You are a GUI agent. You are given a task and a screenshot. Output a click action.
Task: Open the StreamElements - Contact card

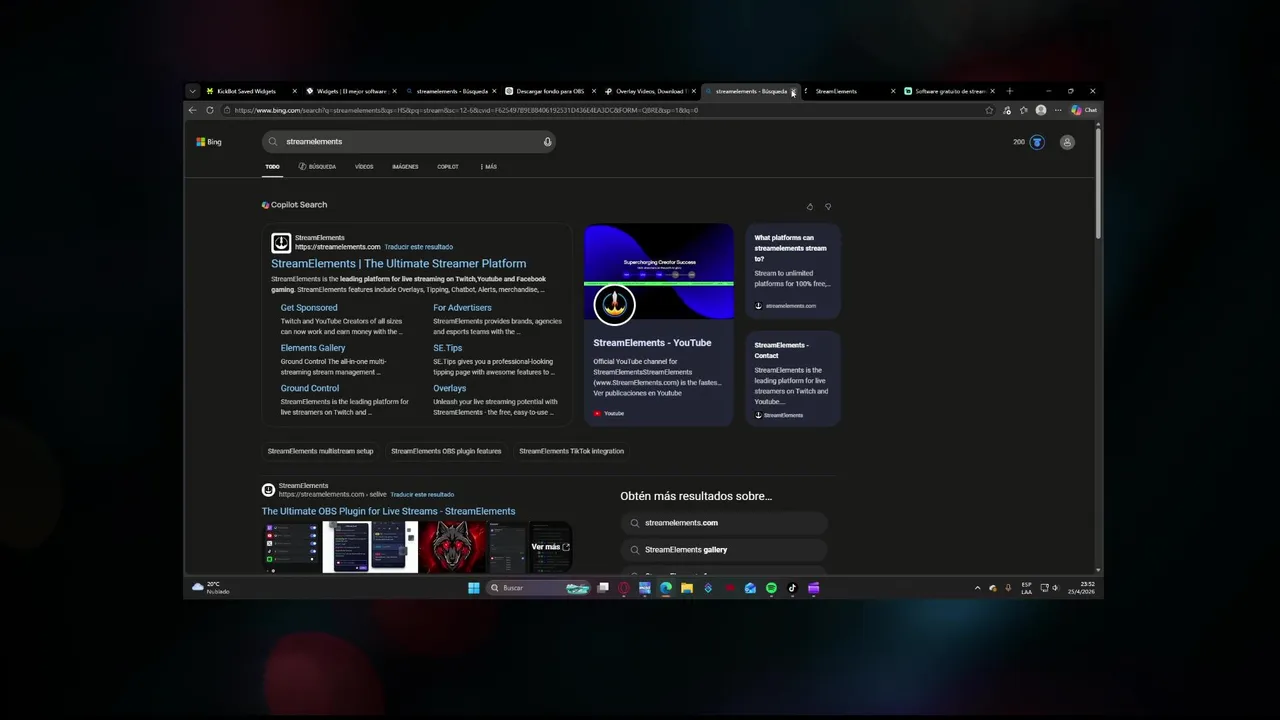coord(793,379)
